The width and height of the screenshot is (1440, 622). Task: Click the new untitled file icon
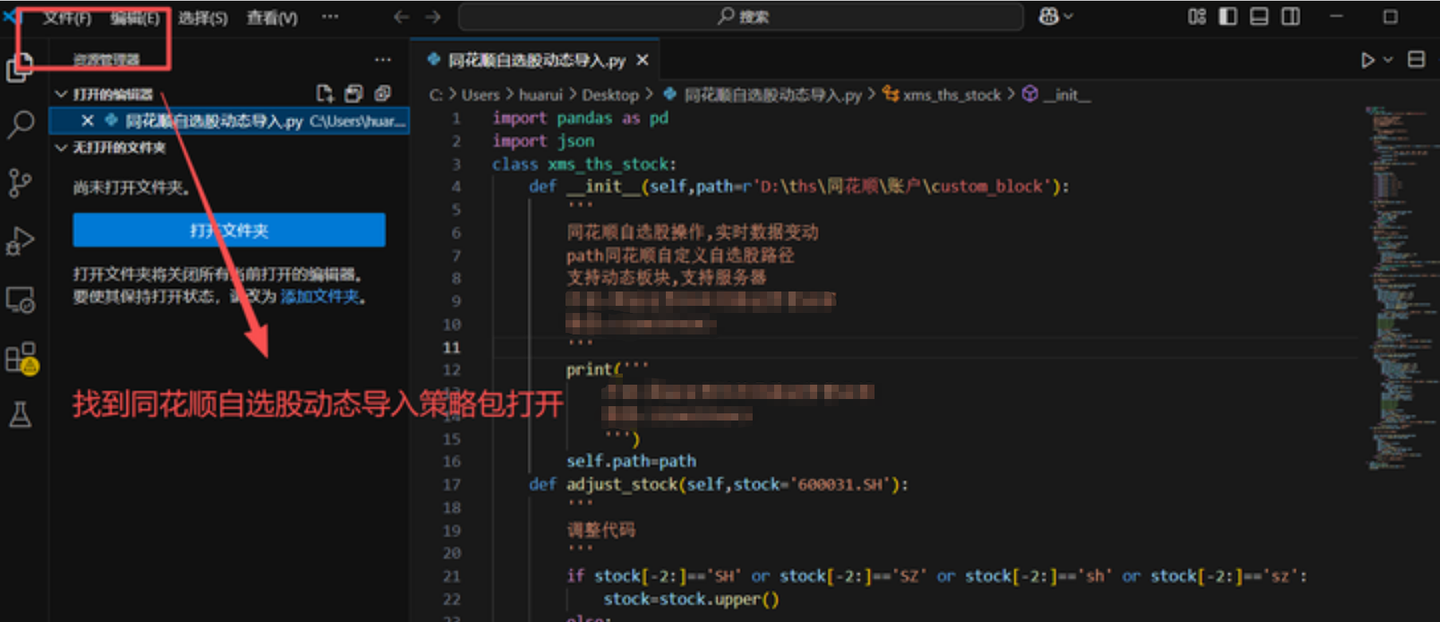click(x=324, y=94)
